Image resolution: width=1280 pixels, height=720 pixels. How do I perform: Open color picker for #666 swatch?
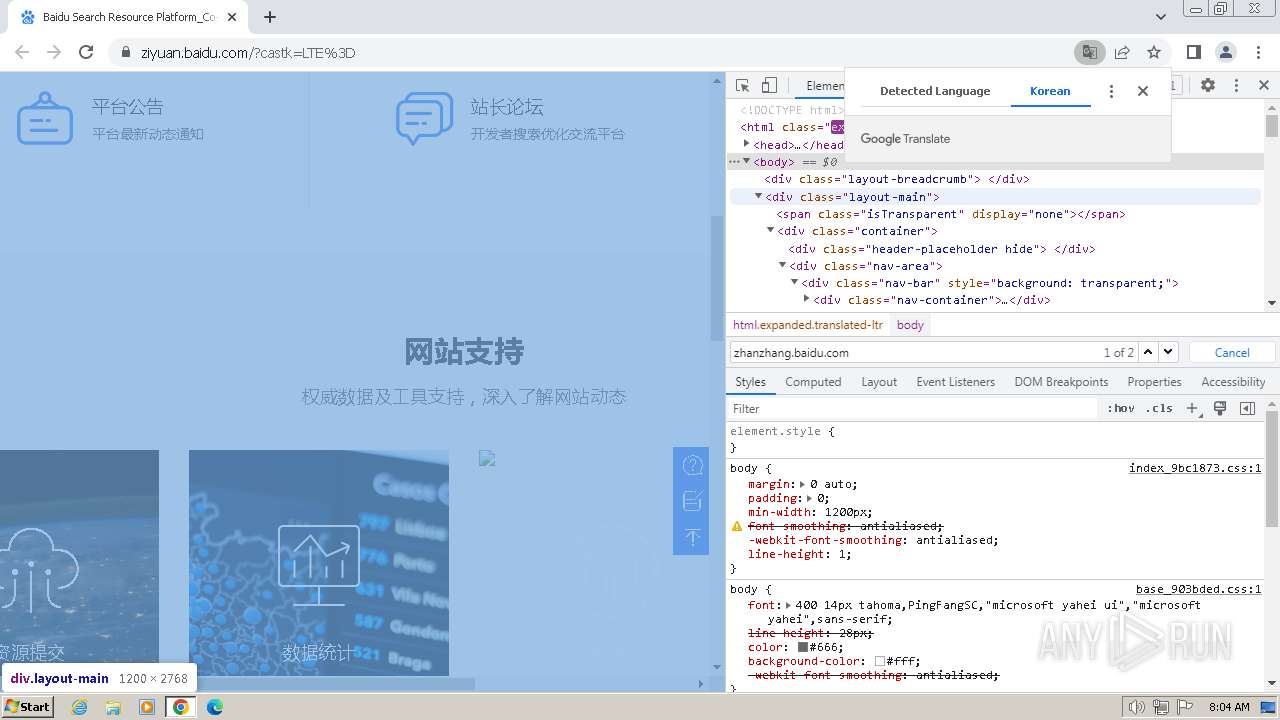tap(803, 647)
